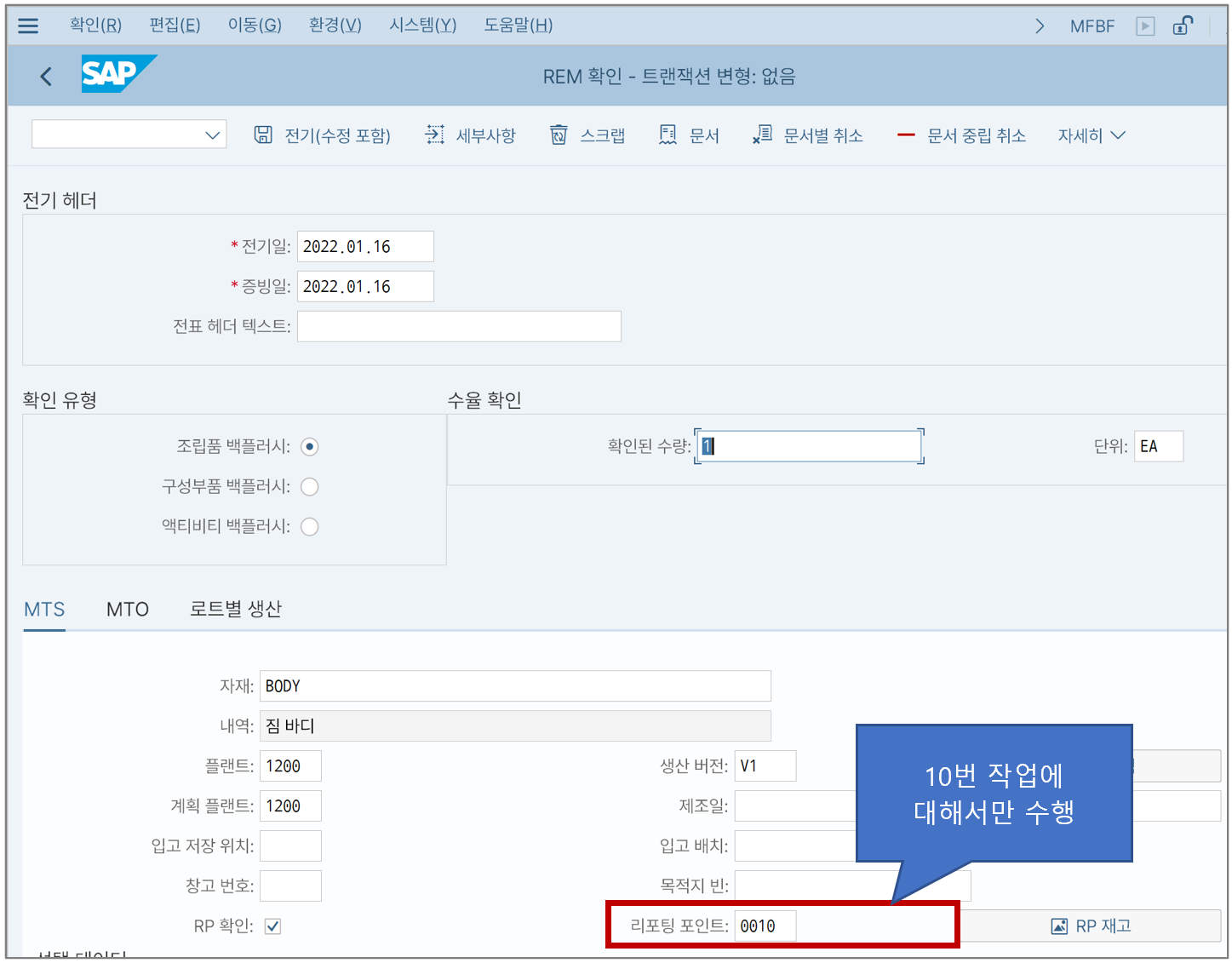Click the 생산 버전 field showing V1
The height and width of the screenshot is (963, 1232).
click(x=765, y=765)
